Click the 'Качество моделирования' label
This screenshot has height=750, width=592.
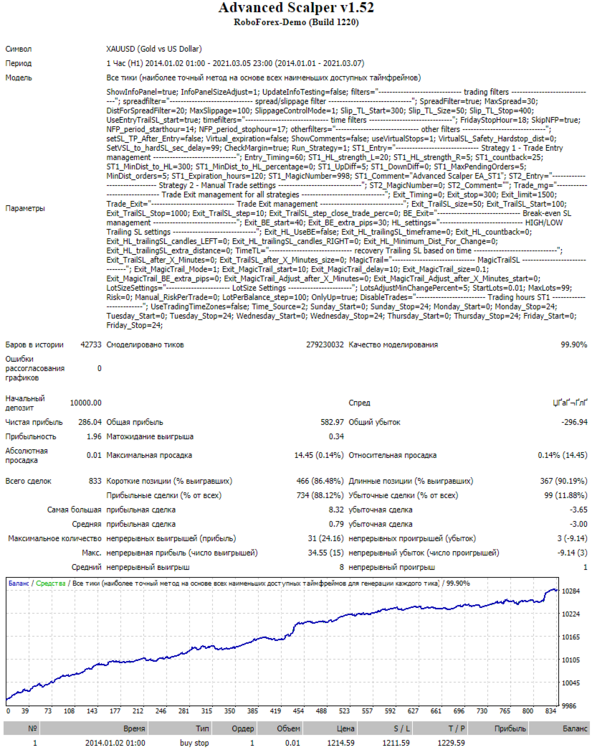[x=393, y=344]
